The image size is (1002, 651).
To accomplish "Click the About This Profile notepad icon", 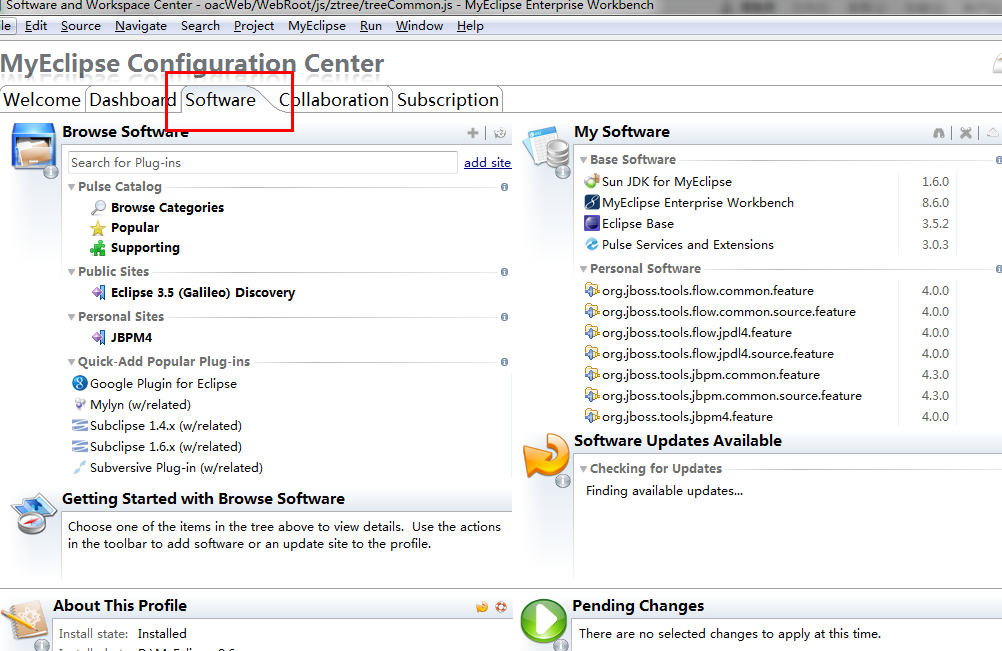I will 24,620.
